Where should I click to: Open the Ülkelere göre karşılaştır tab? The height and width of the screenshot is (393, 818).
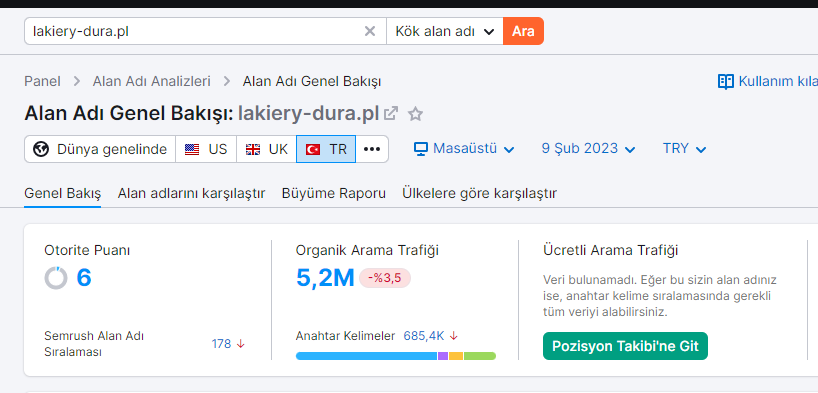(479, 194)
